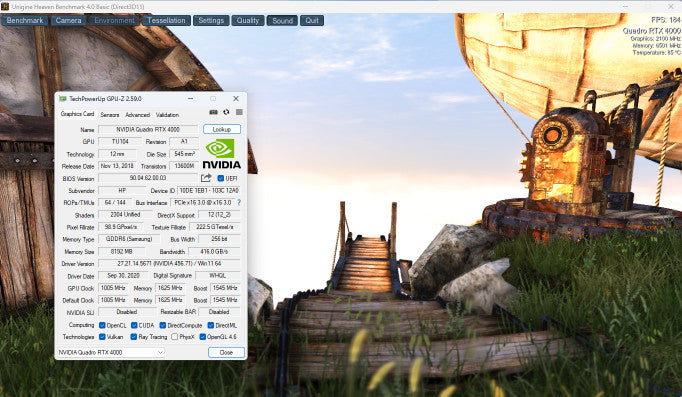This screenshot has width=682, height=397.
Task: Toggle the PhysX checkbox
Action: (x=174, y=337)
